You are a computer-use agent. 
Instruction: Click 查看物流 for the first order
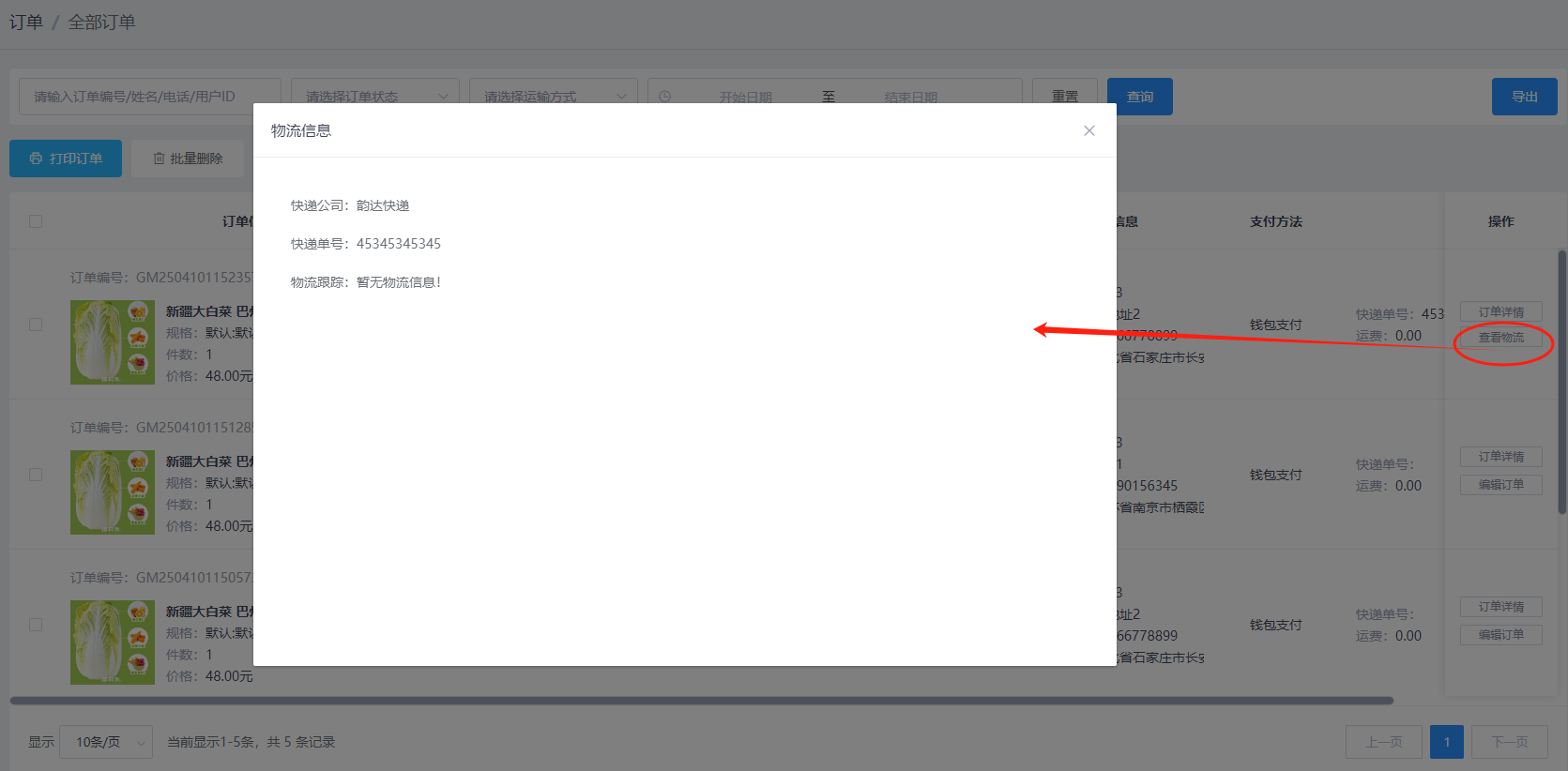click(x=1500, y=338)
